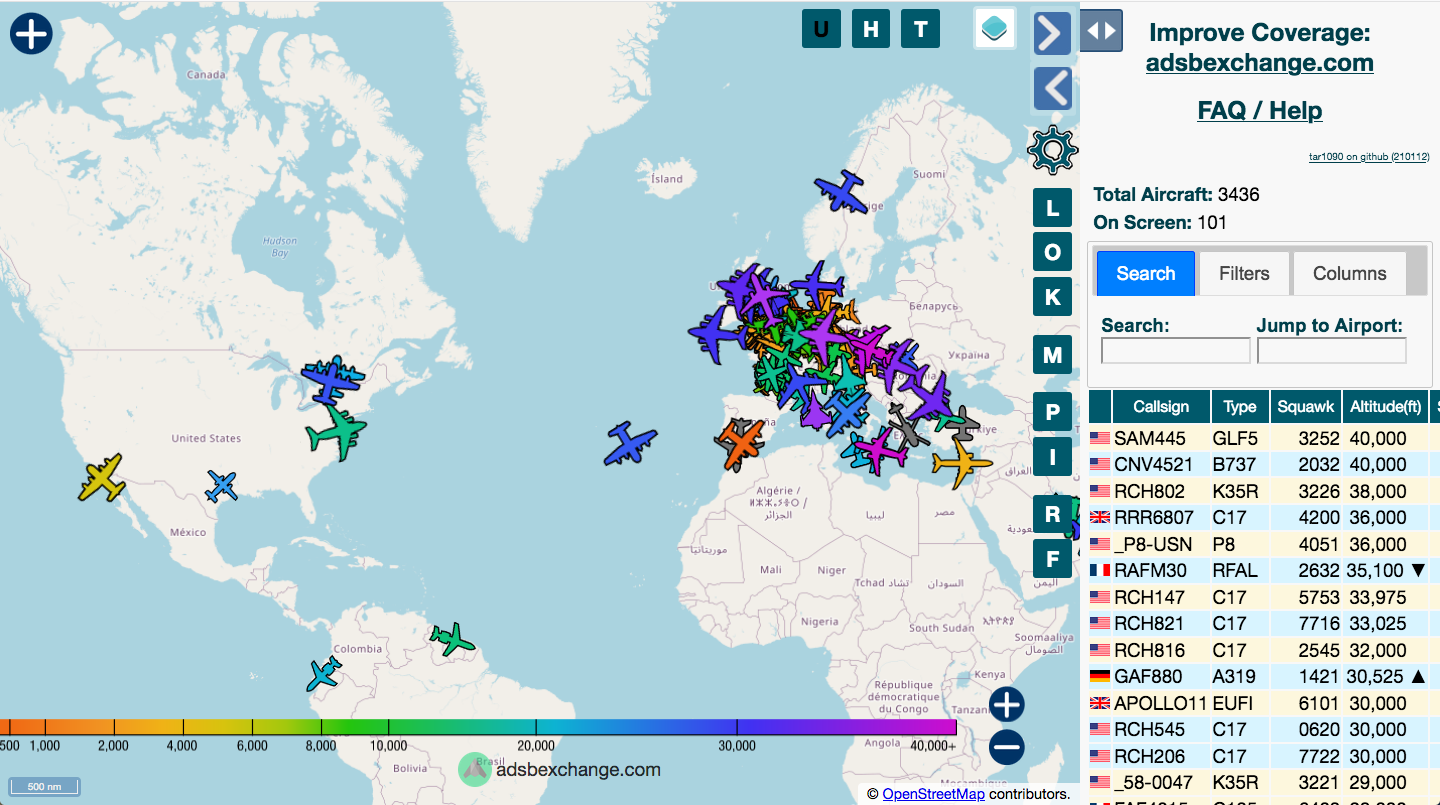Sort table by Squawk column

[x=1305, y=407]
